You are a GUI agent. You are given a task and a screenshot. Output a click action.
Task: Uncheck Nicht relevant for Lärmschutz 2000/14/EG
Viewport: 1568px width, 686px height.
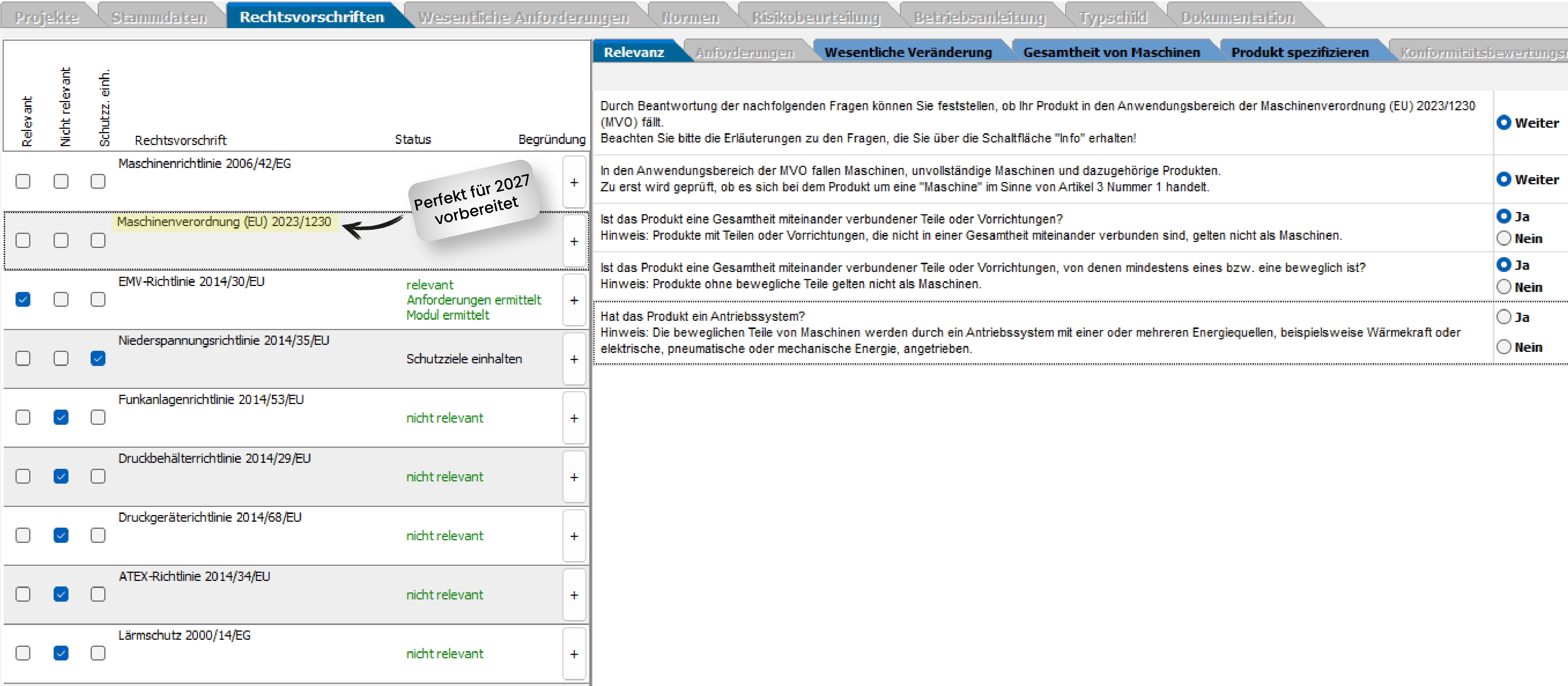pos(61,653)
